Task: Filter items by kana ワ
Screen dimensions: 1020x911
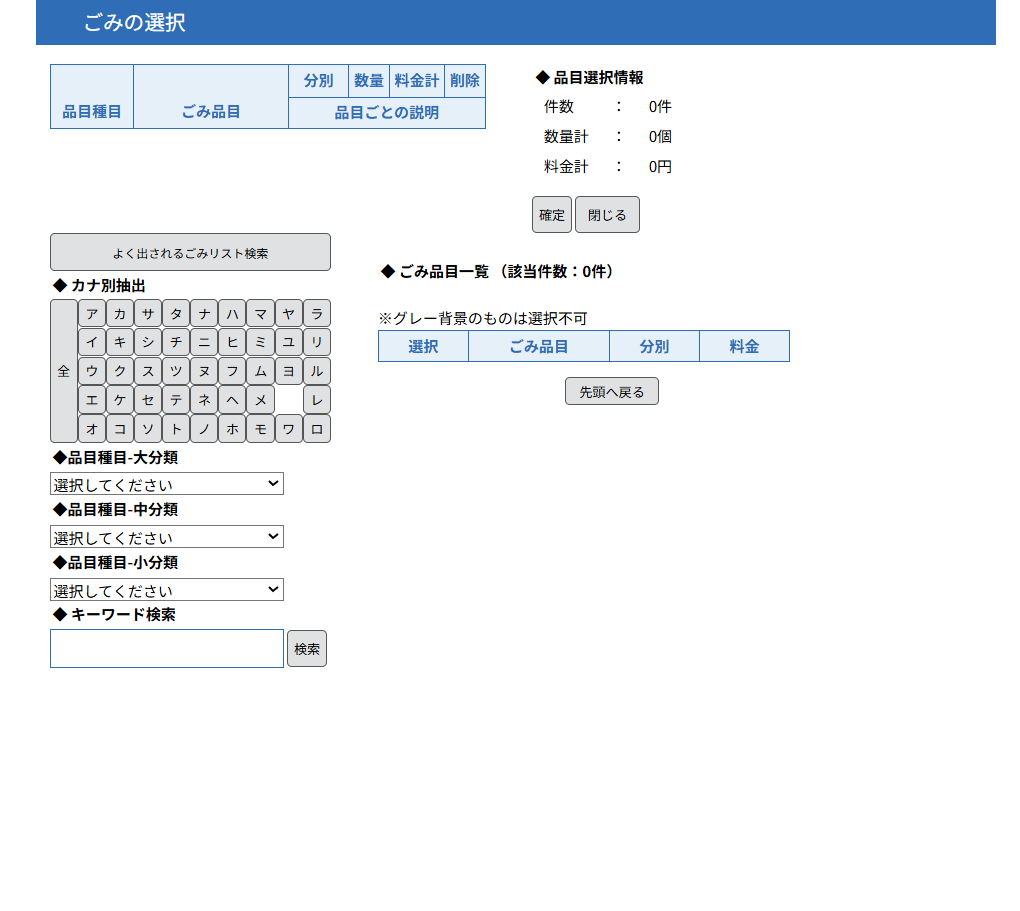Action: tap(289, 429)
